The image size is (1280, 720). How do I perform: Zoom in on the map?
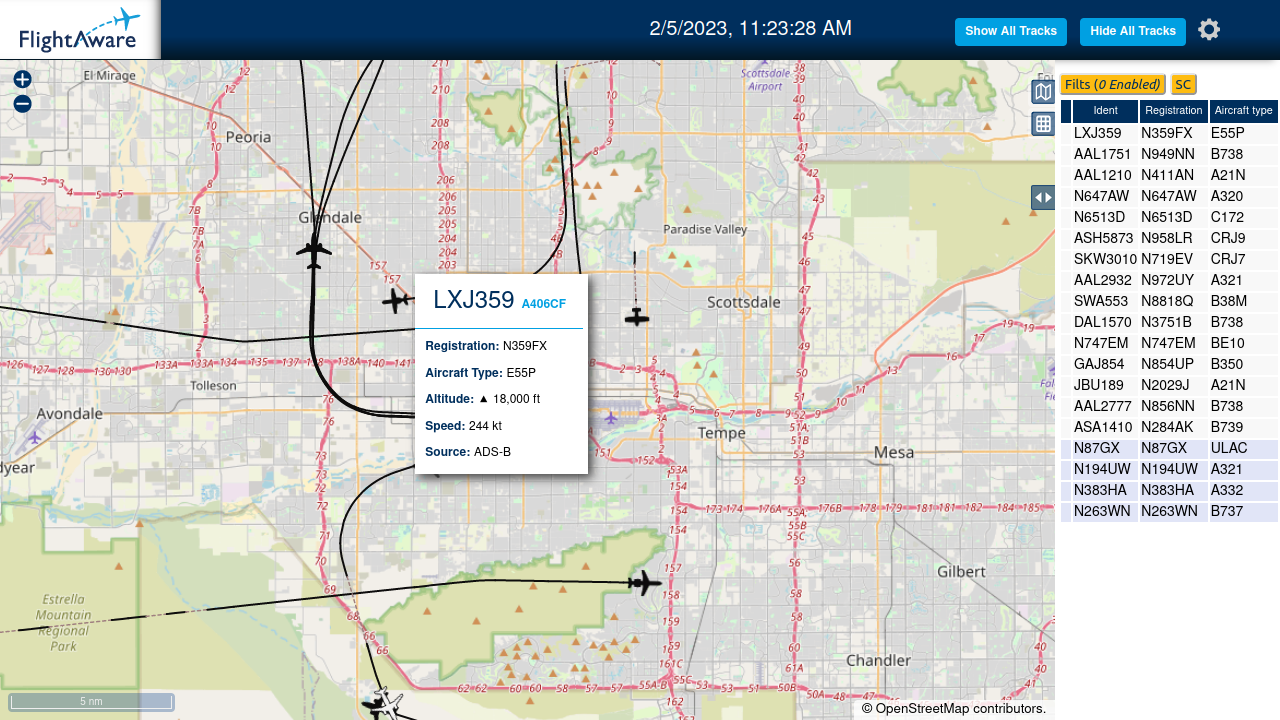pyautogui.click(x=22, y=79)
